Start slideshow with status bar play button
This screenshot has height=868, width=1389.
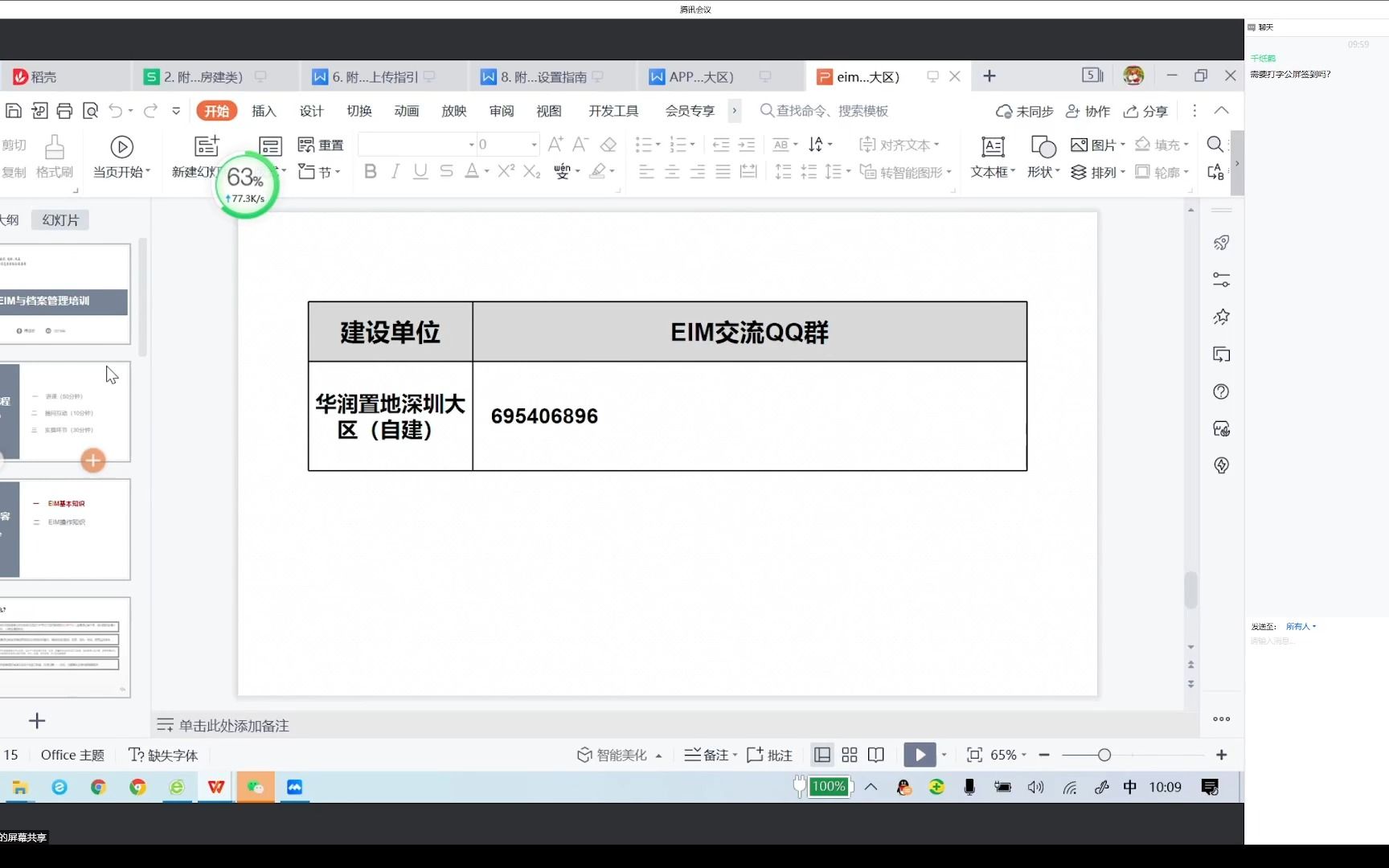920,755
